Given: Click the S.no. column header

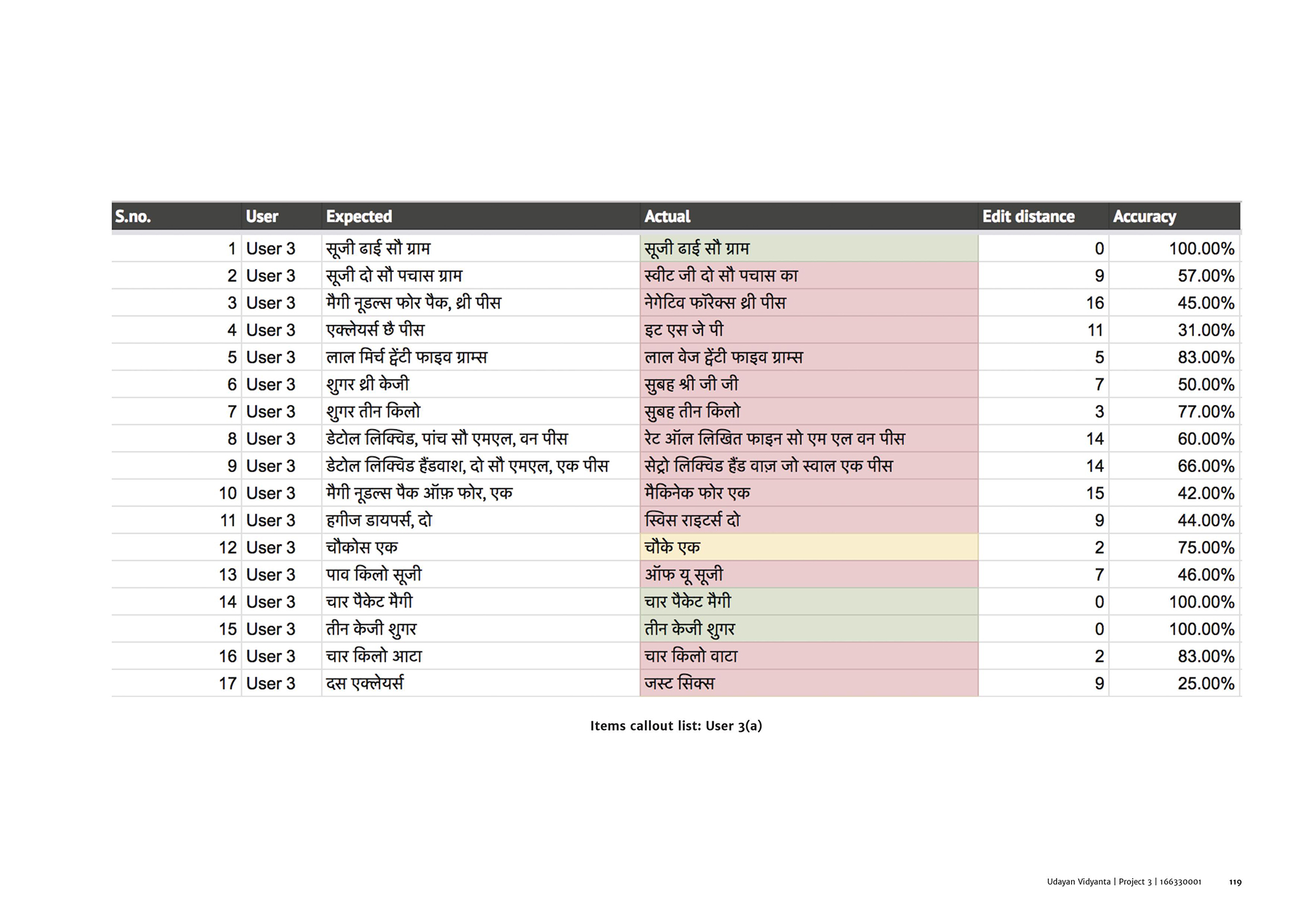Looking at the screenshot, I should 133,216.
